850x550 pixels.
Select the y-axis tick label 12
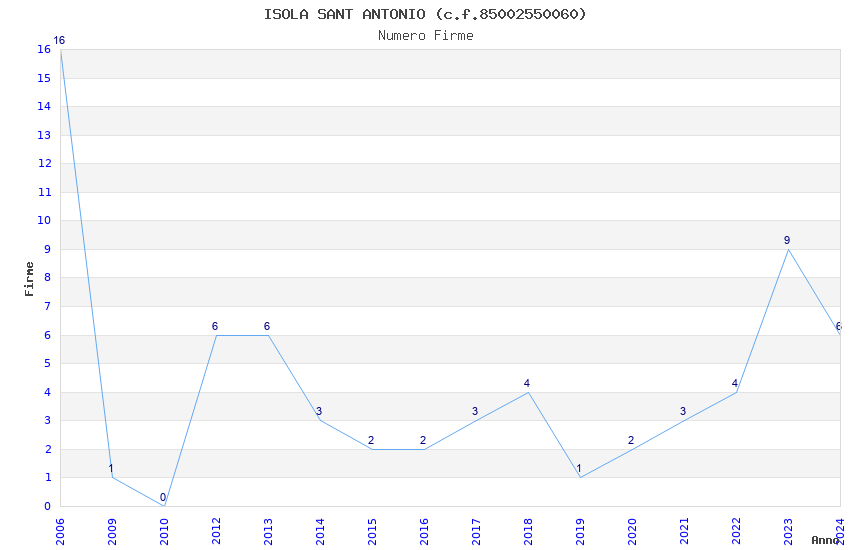(44, 163)
